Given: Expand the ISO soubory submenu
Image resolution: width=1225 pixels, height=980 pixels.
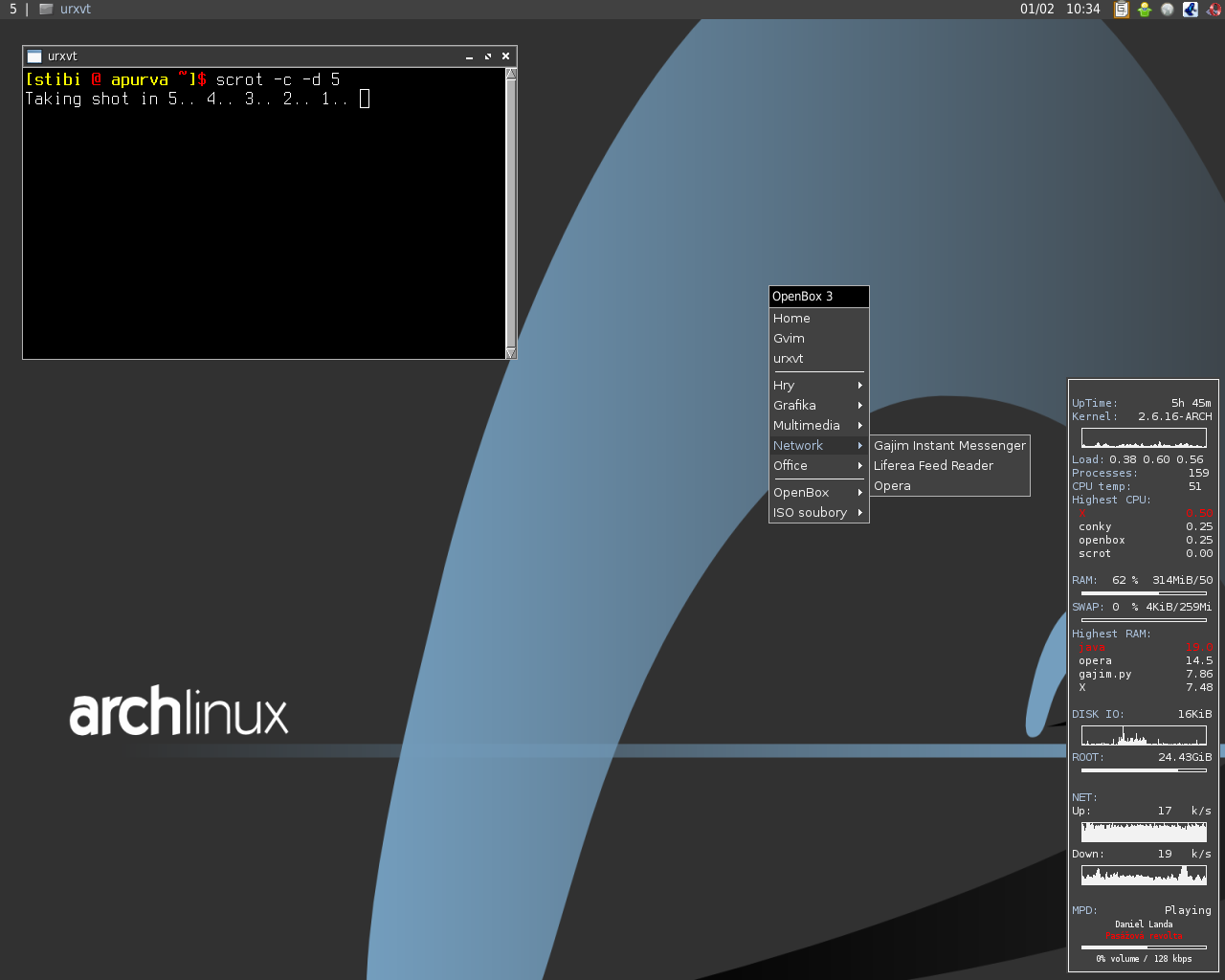Looking at the screenshot, I should [x=818, y=513].
